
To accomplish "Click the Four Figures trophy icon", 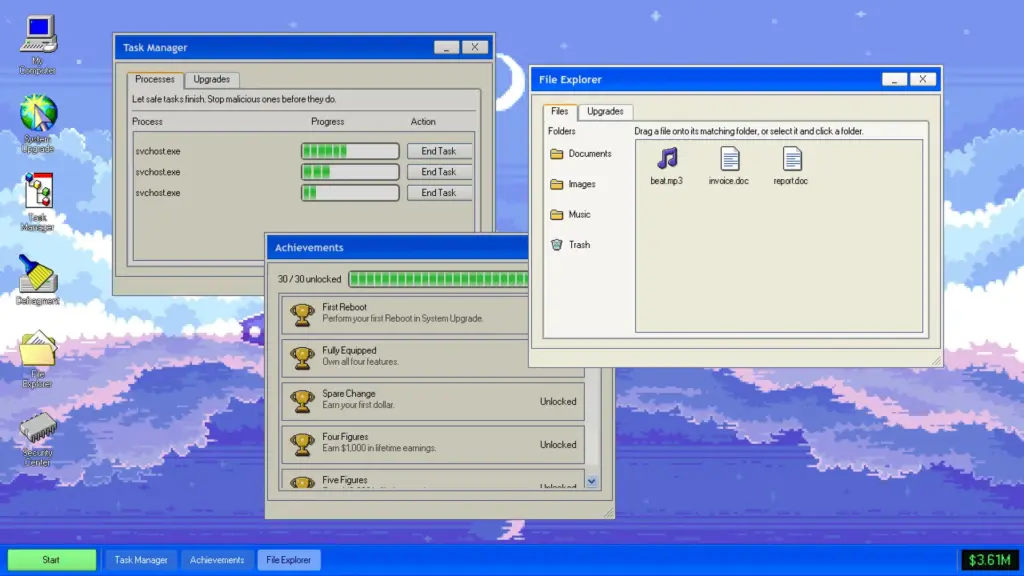I will pyautogui.click(x=302, y=444).
